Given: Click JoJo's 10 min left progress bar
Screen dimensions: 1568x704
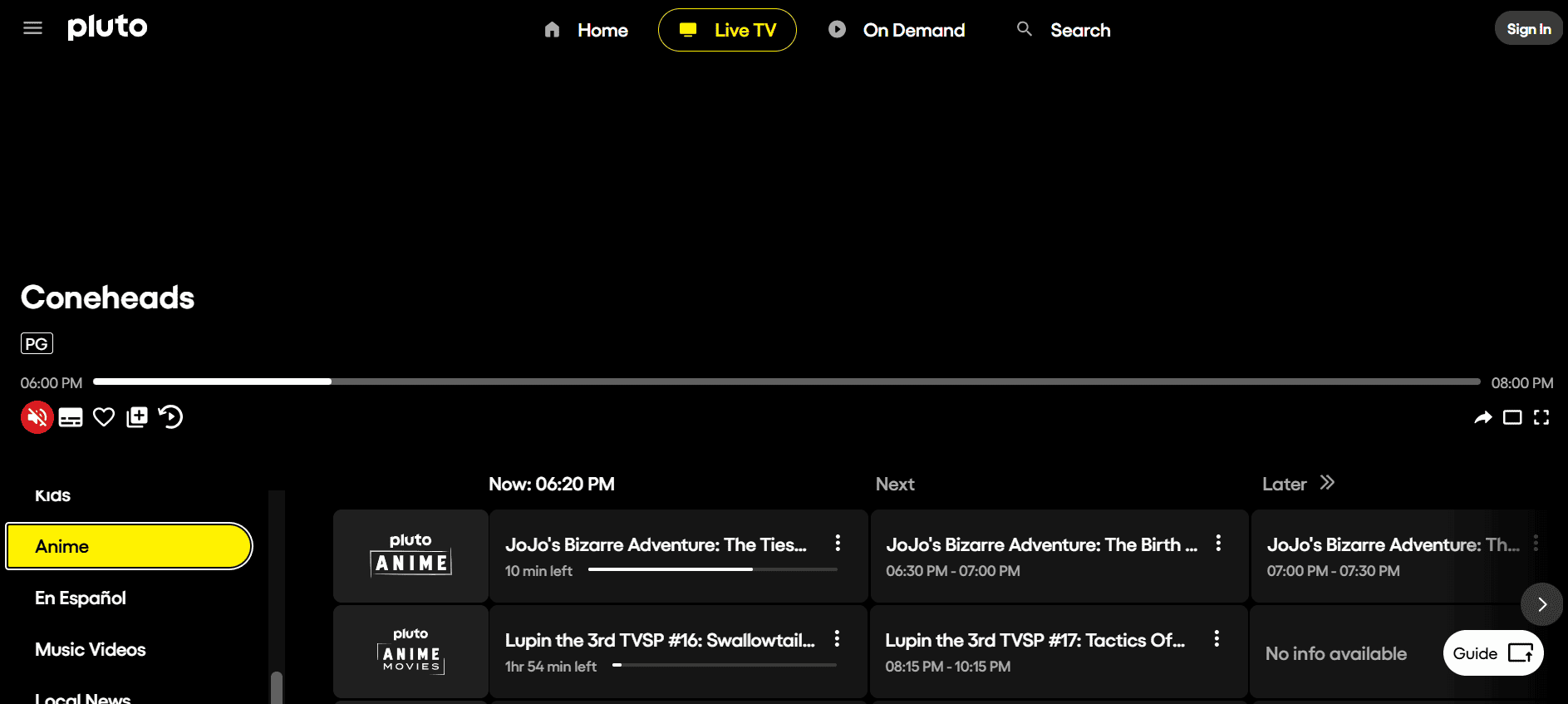Looking at the screenshot, I should 712,569.
